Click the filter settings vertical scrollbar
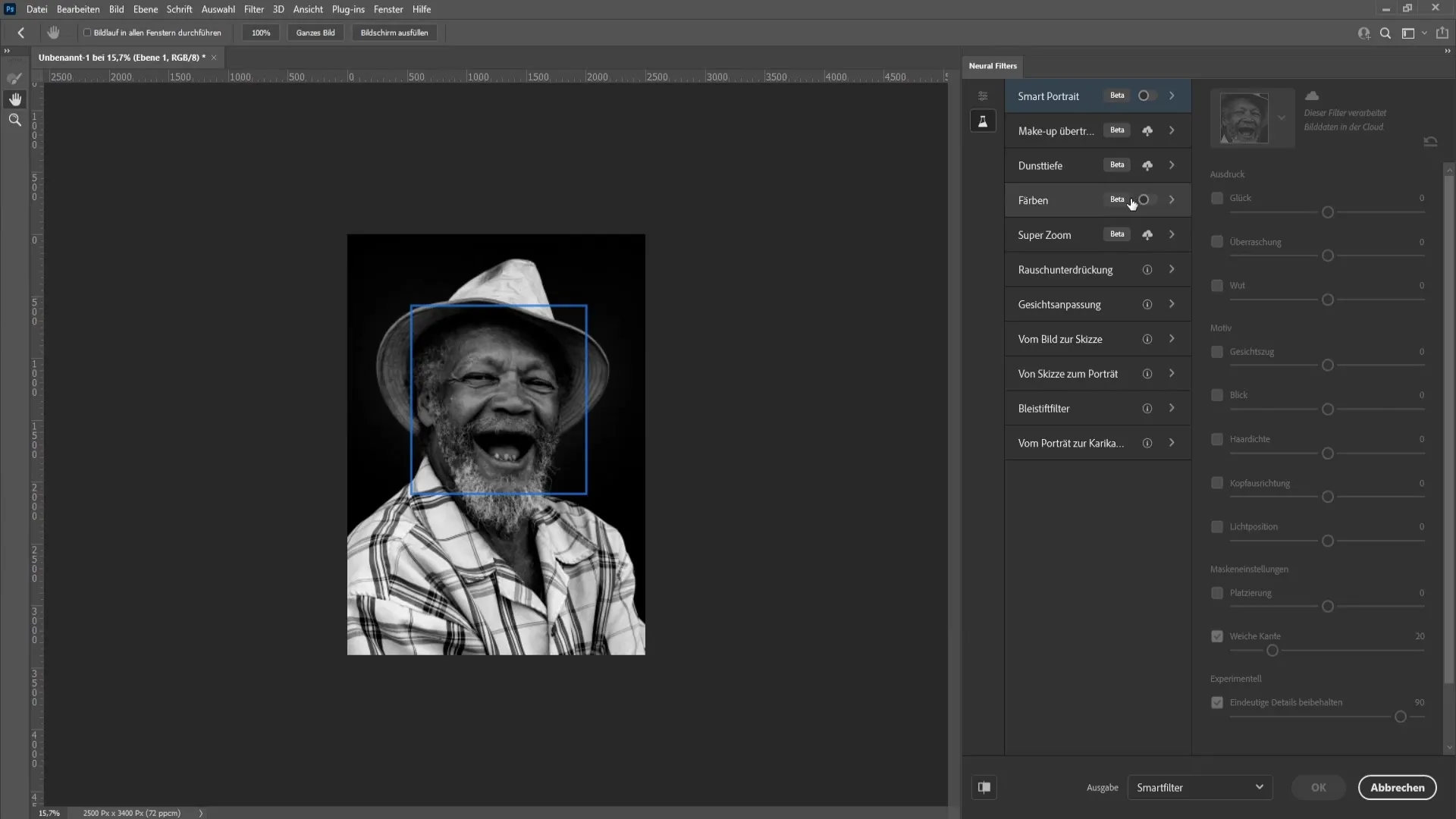The image size is (1456, 819). click(1449, 429)
